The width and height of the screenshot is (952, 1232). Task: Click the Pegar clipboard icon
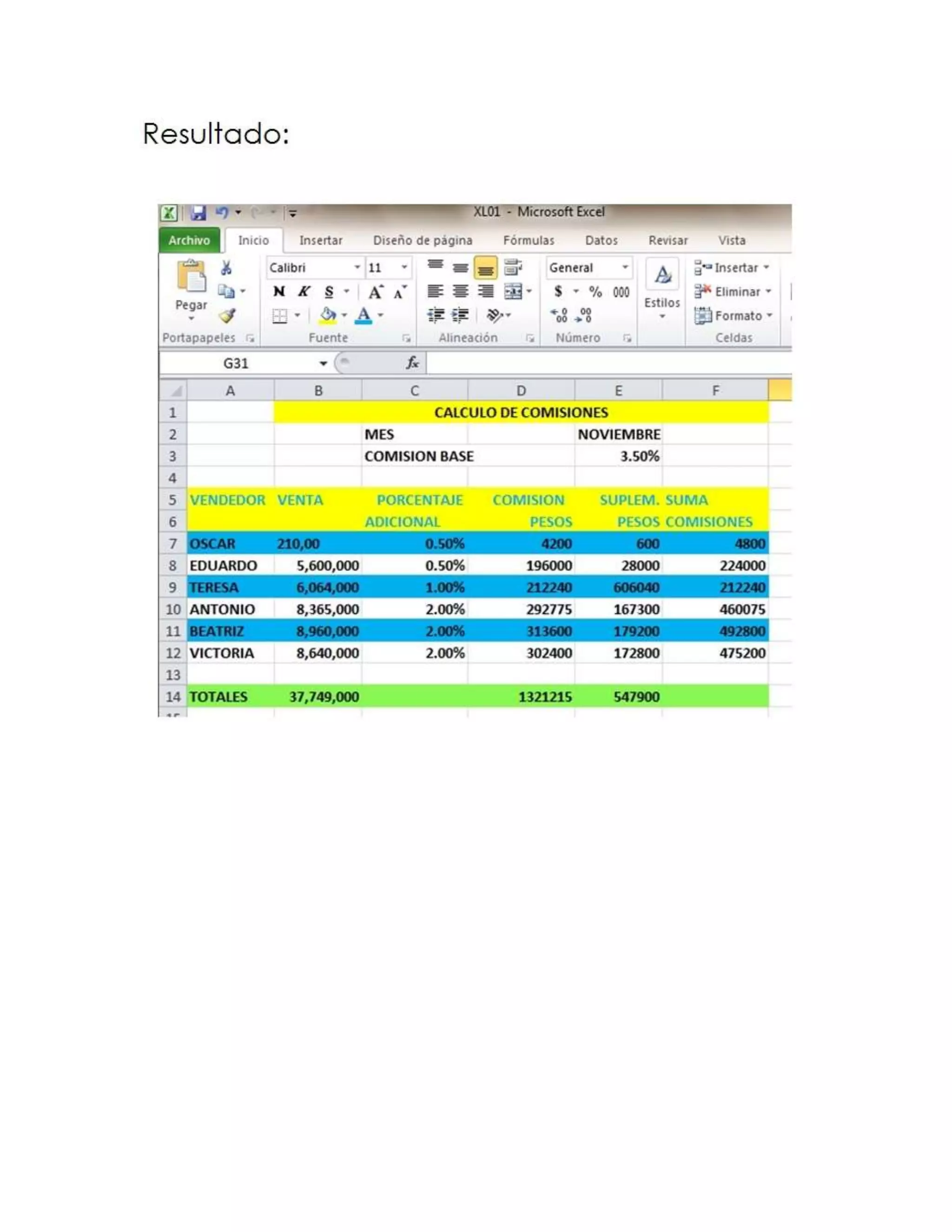(192, 276)
